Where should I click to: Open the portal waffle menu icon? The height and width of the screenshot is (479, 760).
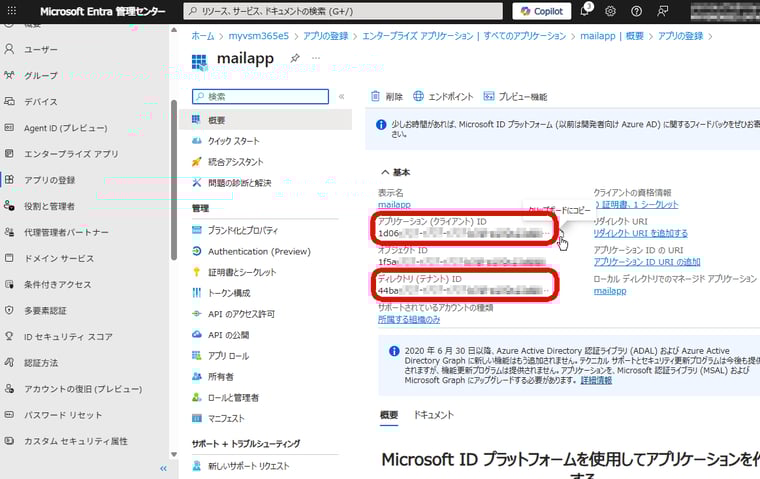12,11
